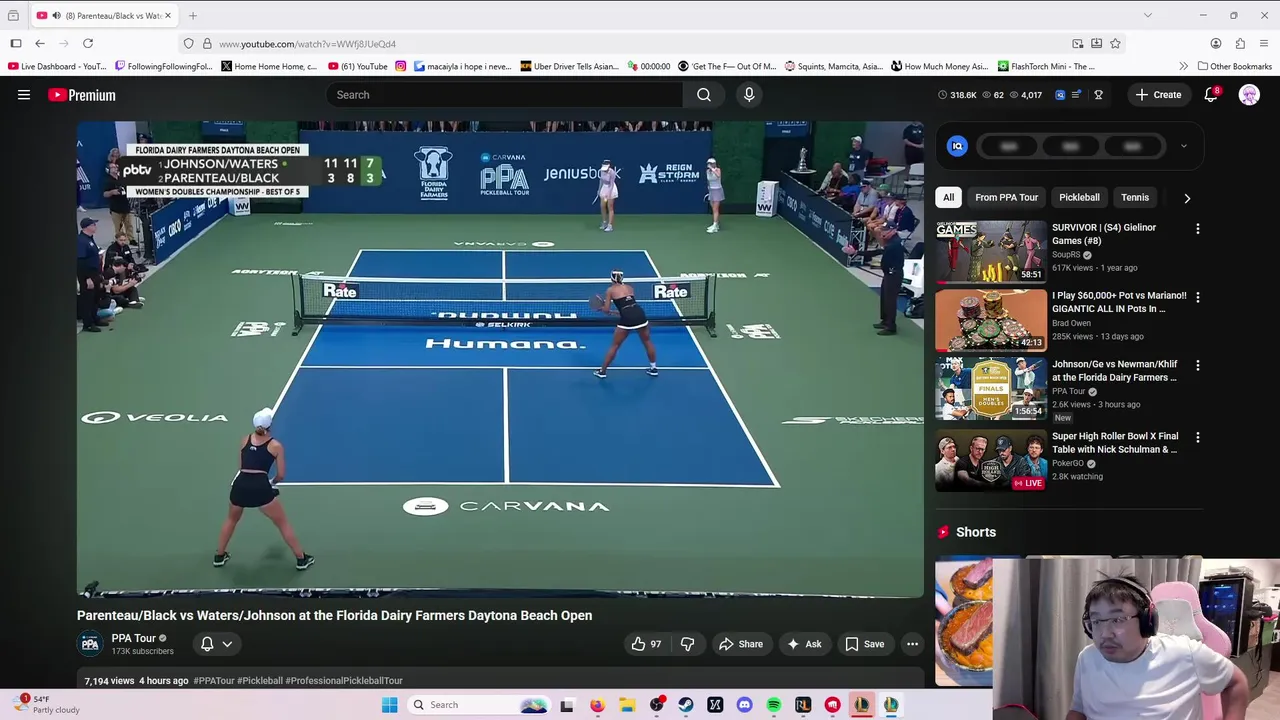The height and width of the screenshot is (720, 1280).
Task: Open File Explorer from taskbar
Action: pos(627,705)
